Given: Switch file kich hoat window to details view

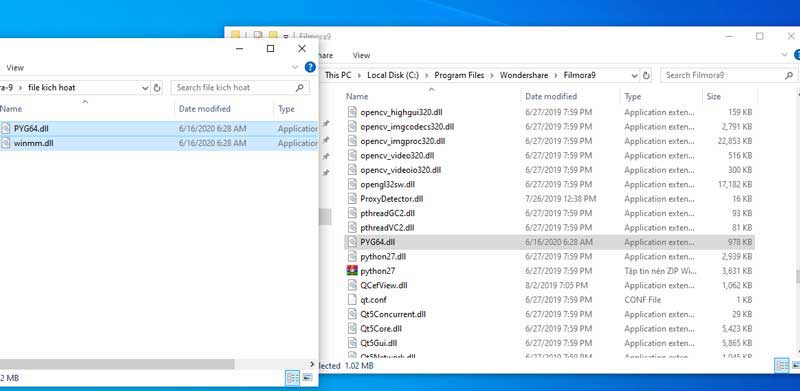Looking at the screenshot, I should pos(292,378).
